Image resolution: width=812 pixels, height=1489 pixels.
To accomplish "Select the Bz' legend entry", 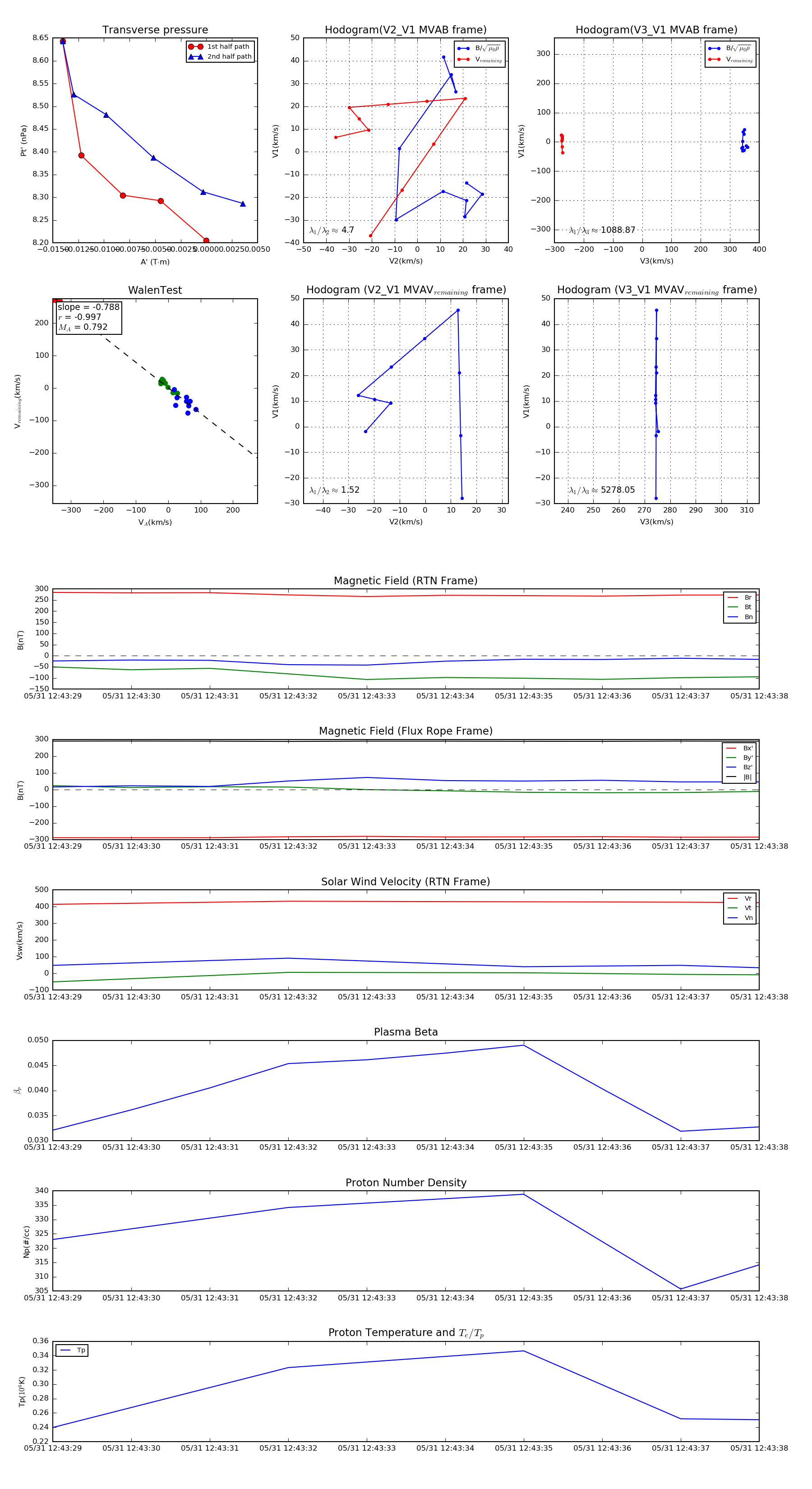I will [740, 768].
